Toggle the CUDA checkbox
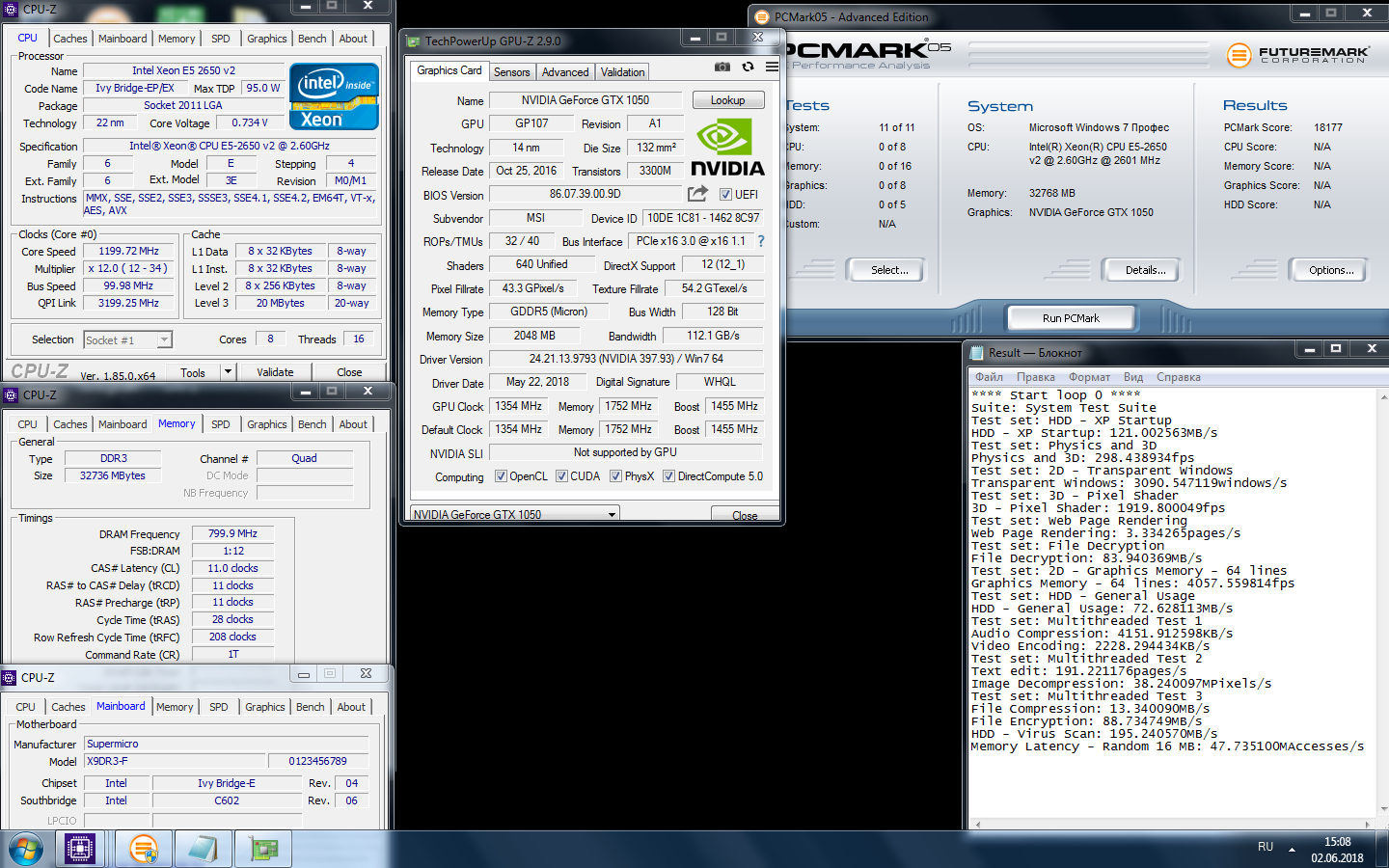The image size is (1389, 868). click(x=561, y=476)
